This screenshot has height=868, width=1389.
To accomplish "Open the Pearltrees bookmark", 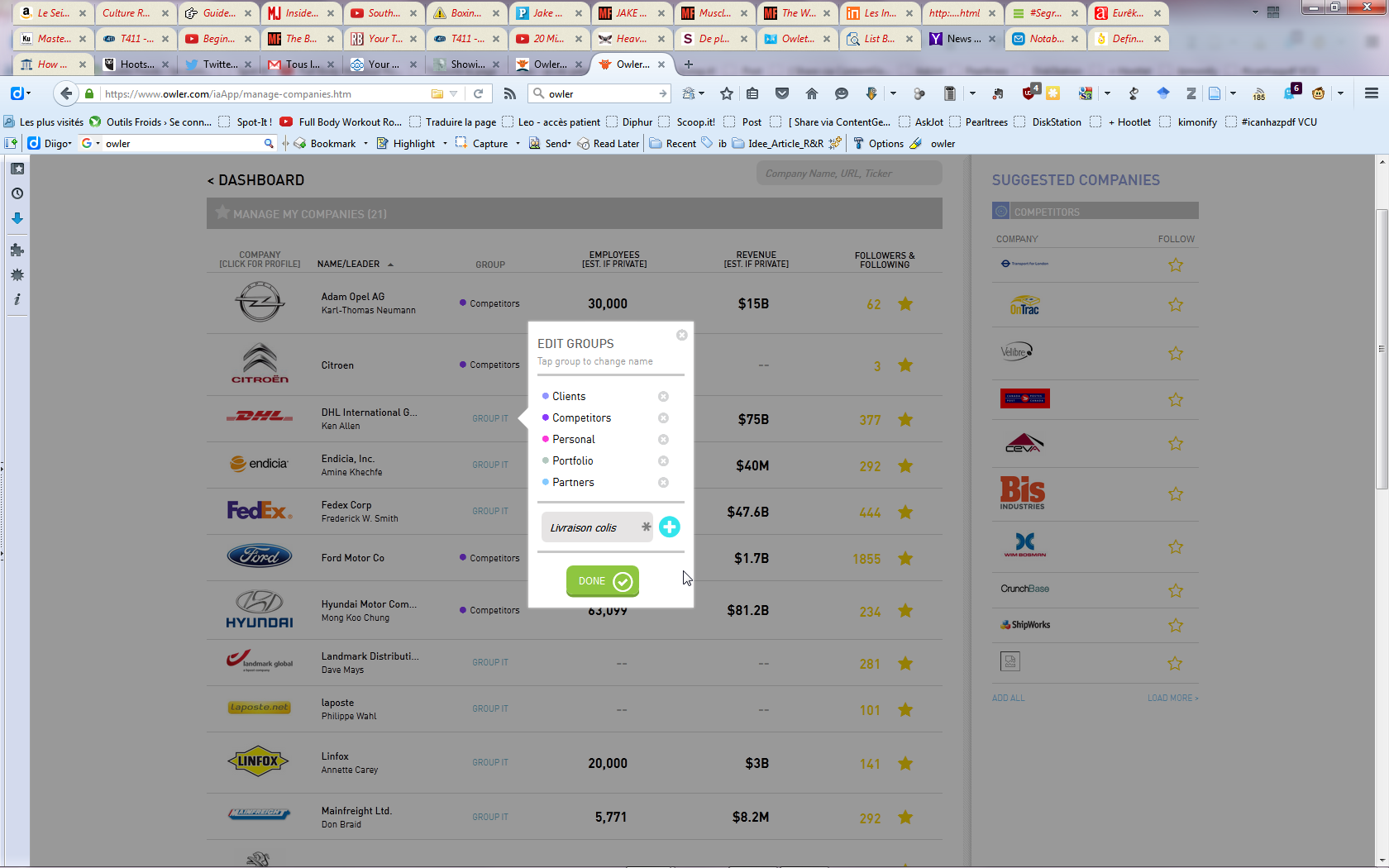I will [x=979, y=122].
